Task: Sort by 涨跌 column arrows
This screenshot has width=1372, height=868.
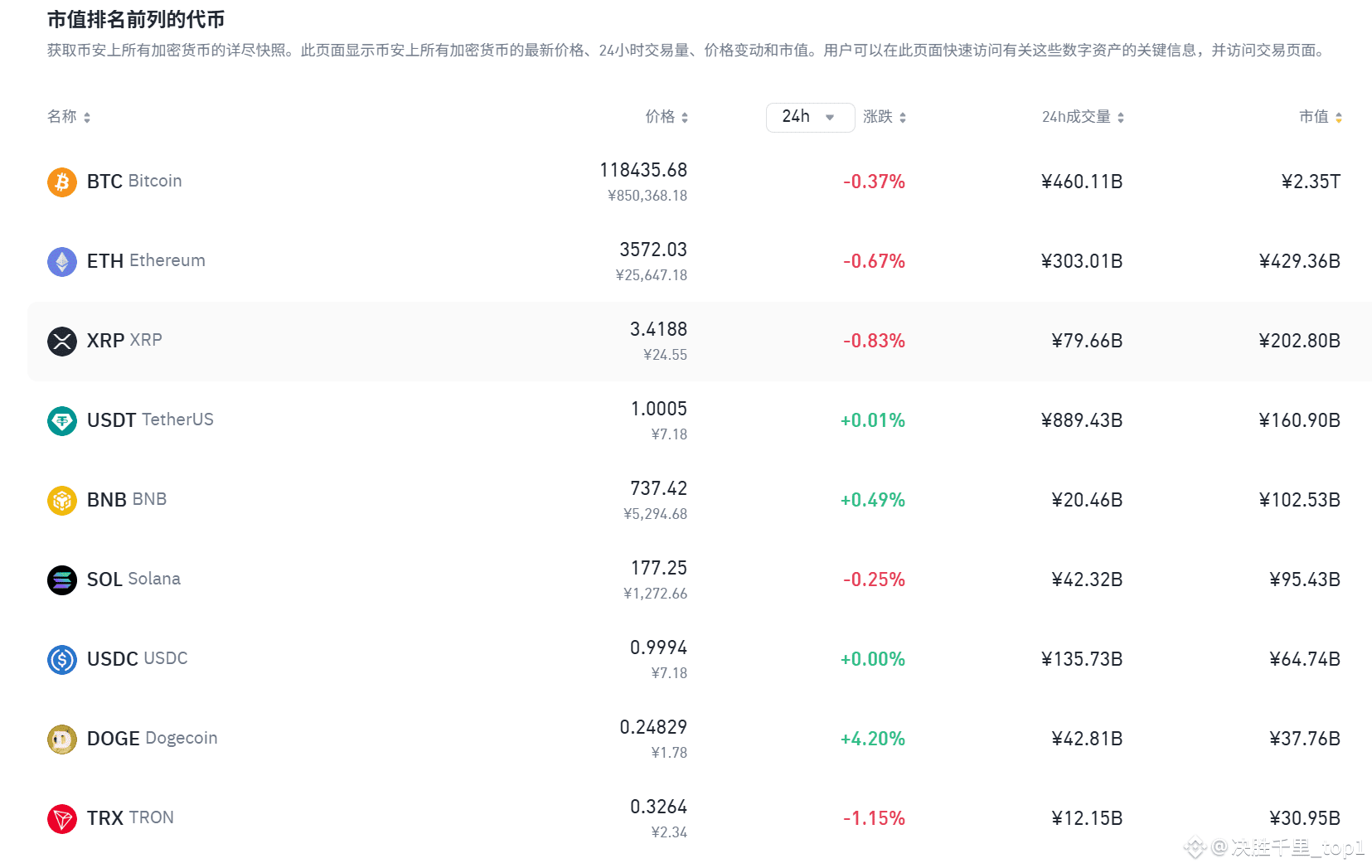Action: coord(903,118)
